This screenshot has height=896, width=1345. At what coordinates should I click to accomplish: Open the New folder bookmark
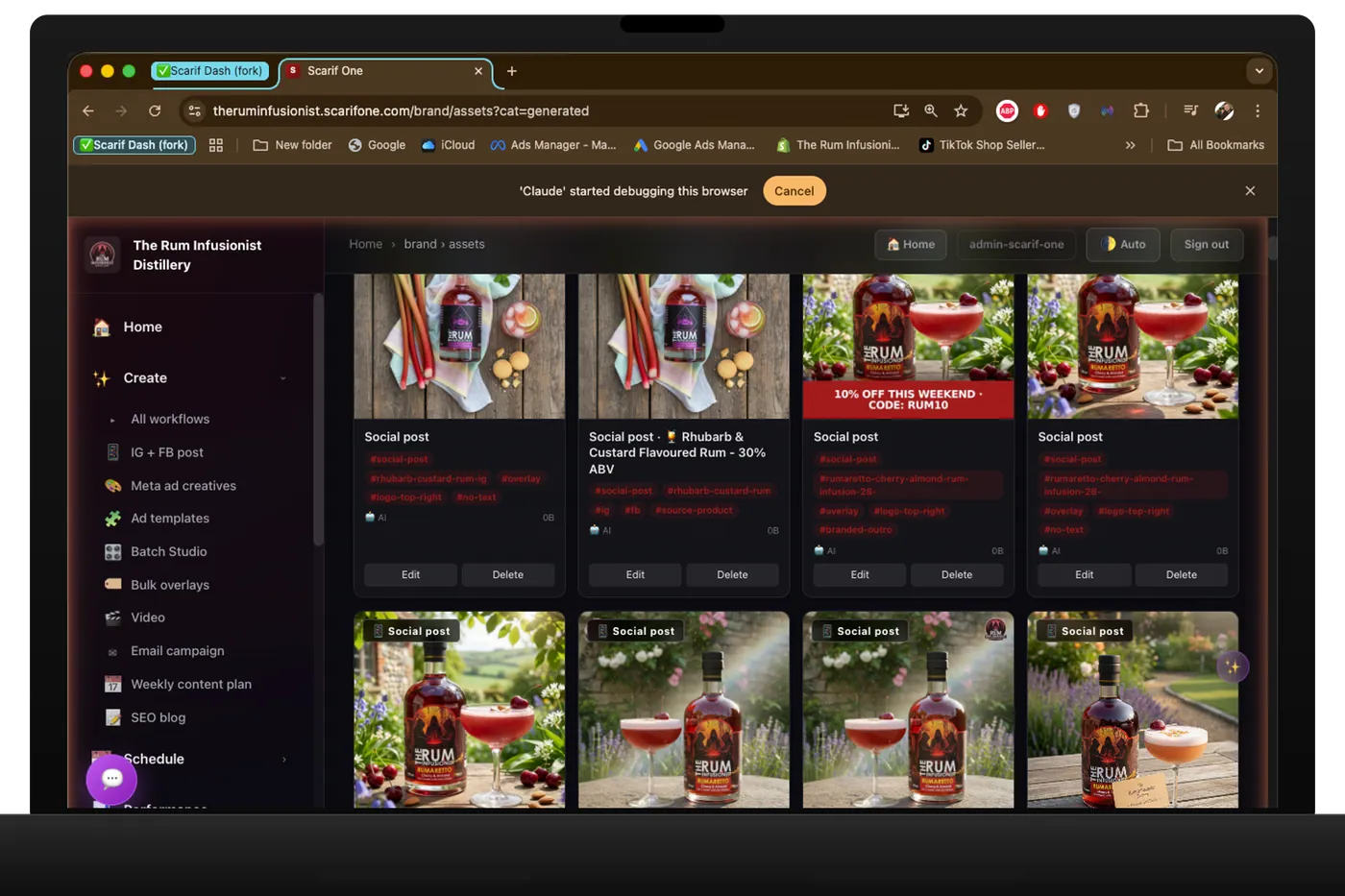click(292, 145)
